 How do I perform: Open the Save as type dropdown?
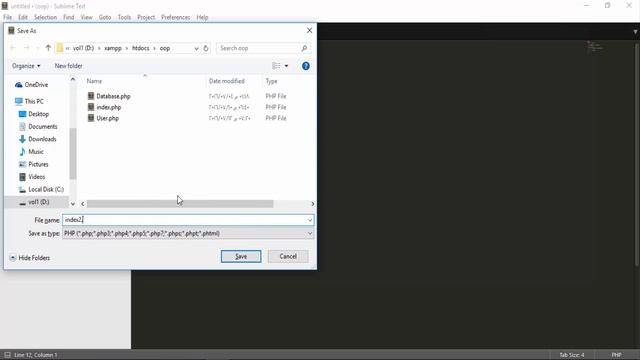[x=188, y=233]
